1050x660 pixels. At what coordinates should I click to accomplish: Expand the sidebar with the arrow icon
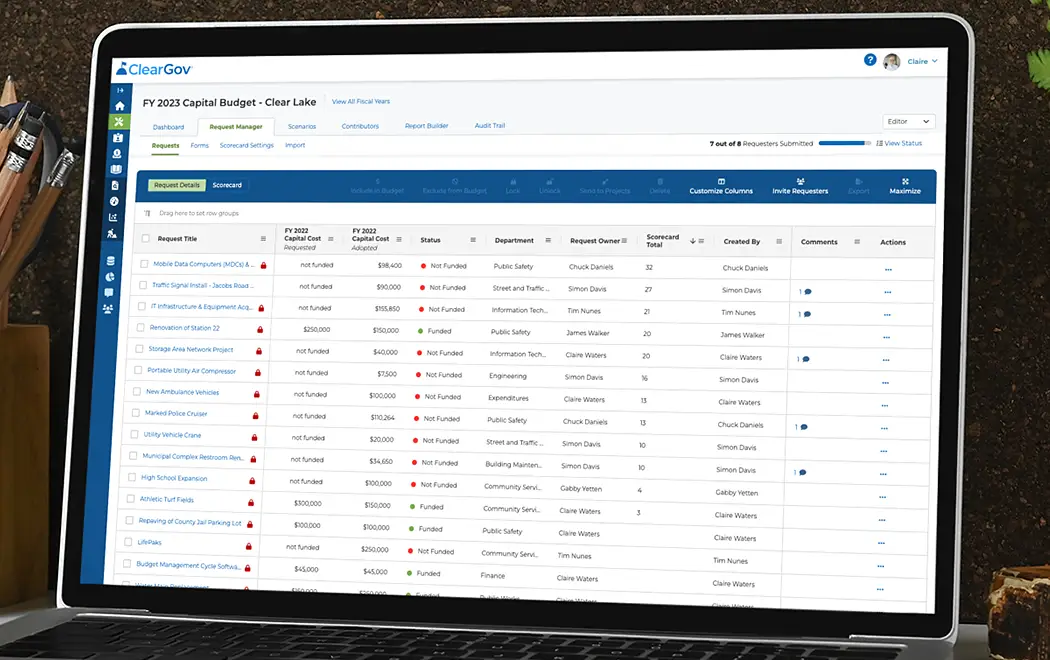pyautogui.click(x=121, y=90)
